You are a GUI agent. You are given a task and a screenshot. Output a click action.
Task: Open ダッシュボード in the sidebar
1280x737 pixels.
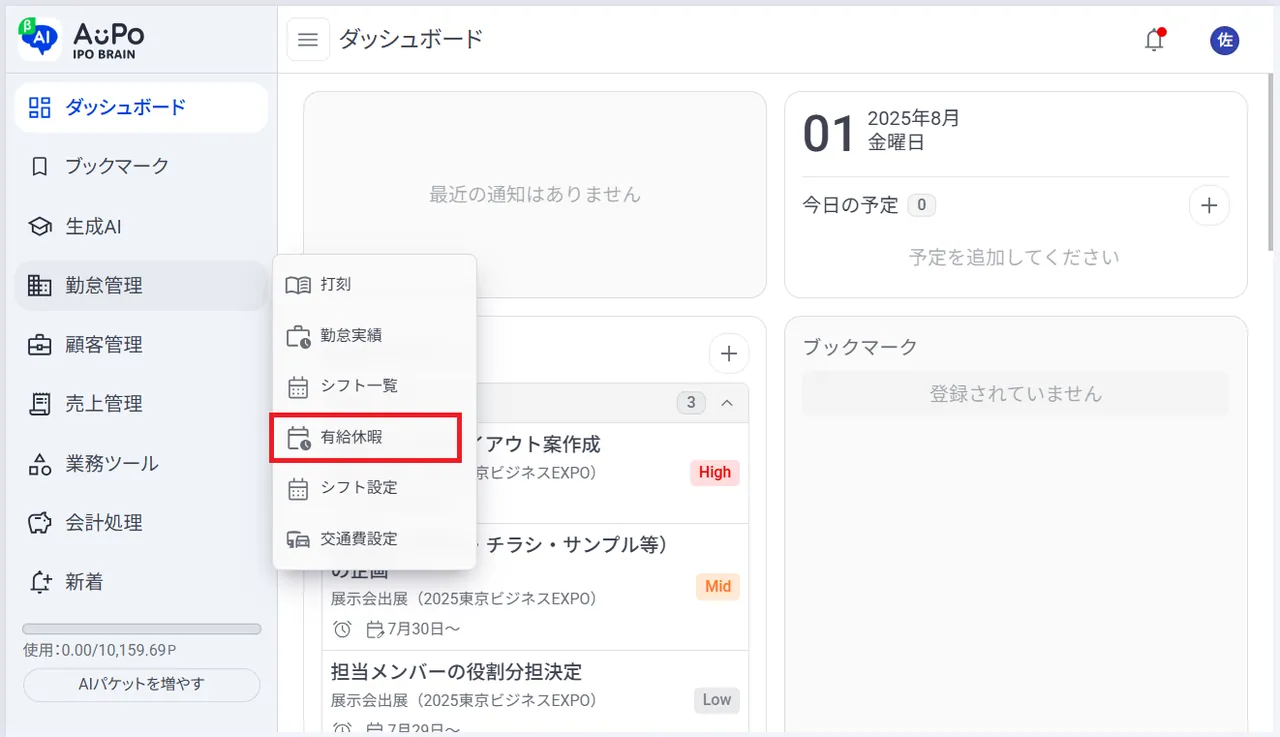tap(141, 107)
